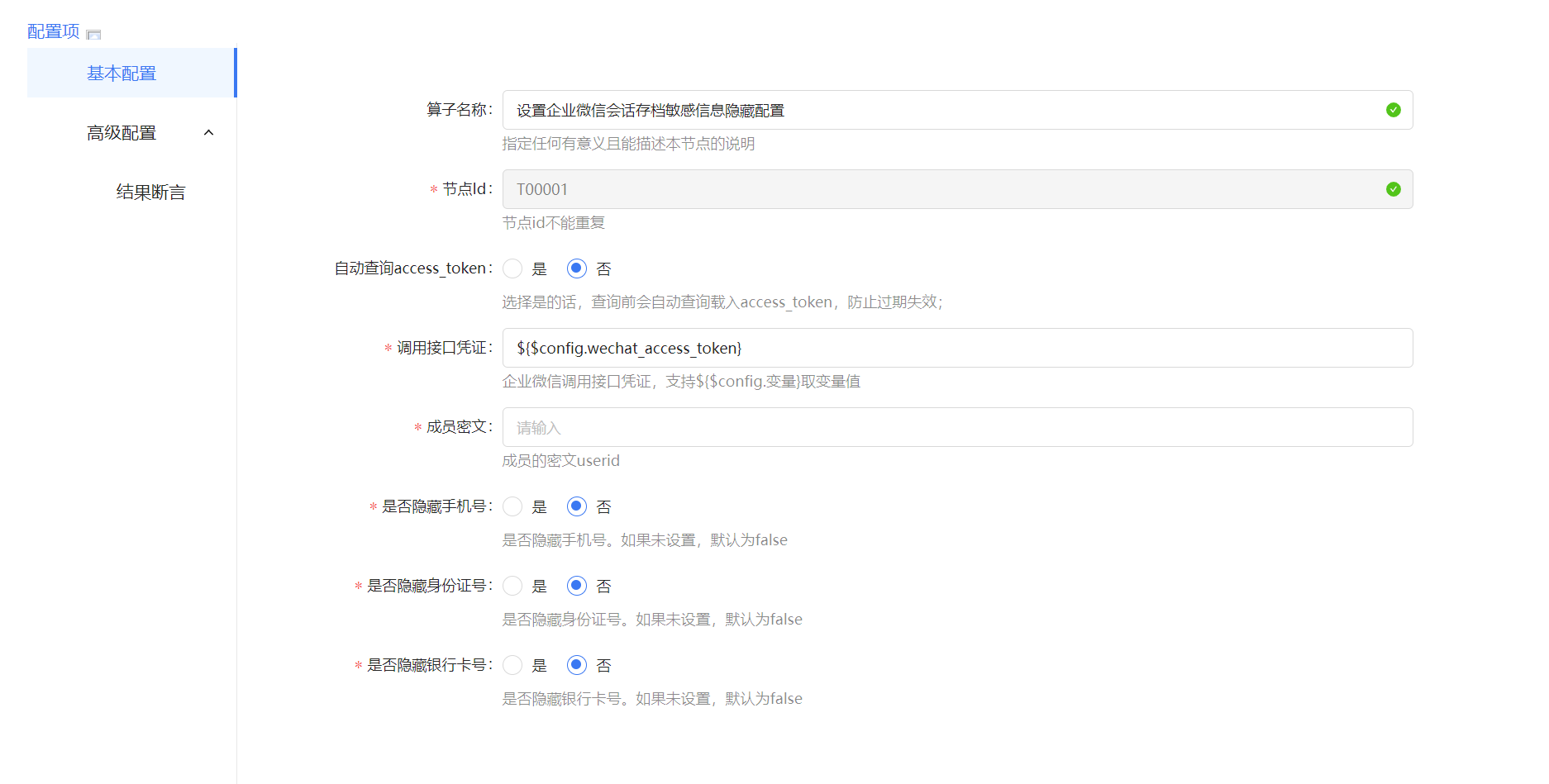Choose 否 for 是否隐藏手机号
1549x784 pixels.
coord(577,506)
